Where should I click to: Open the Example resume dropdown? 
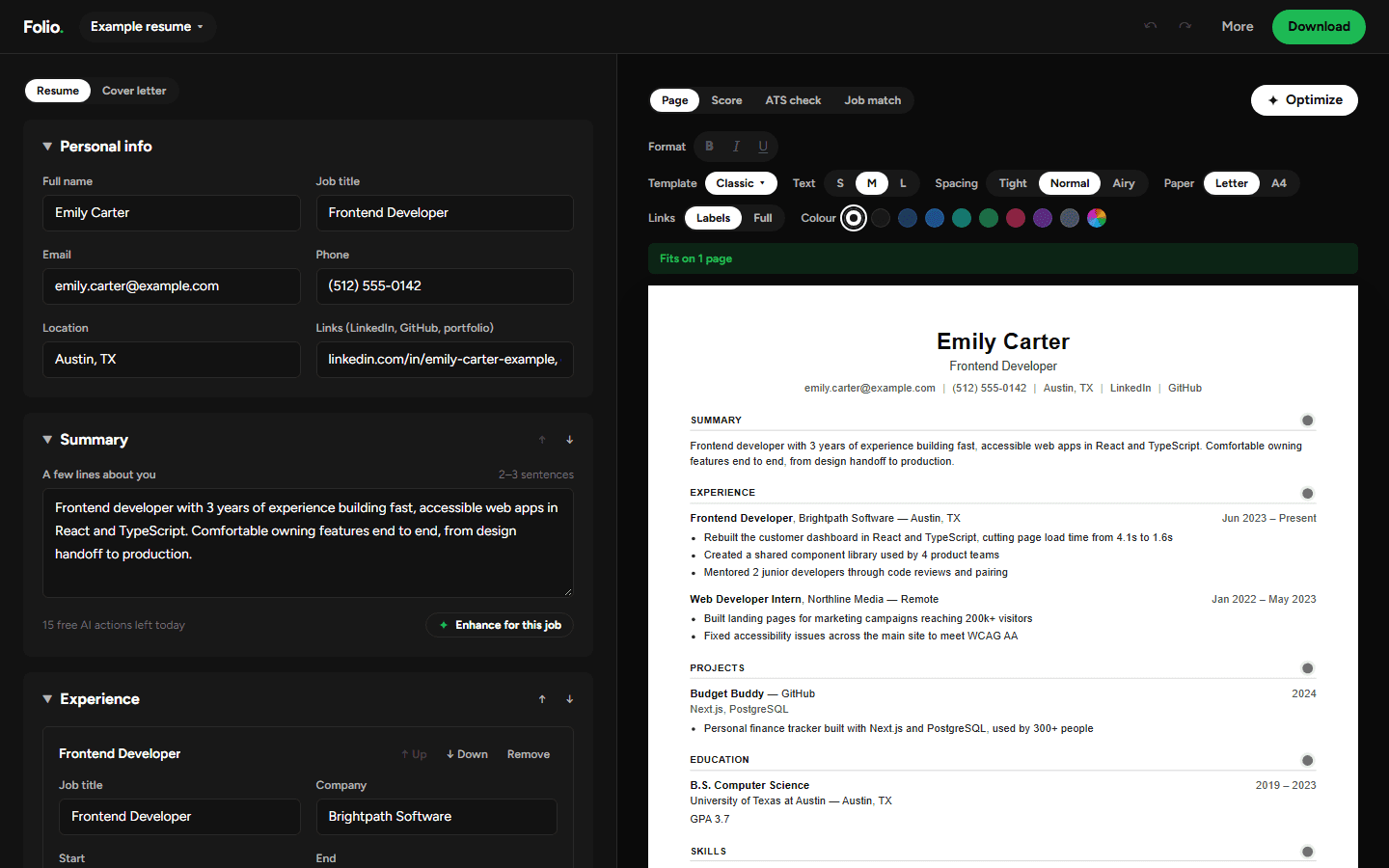click(x=148, y=27)
